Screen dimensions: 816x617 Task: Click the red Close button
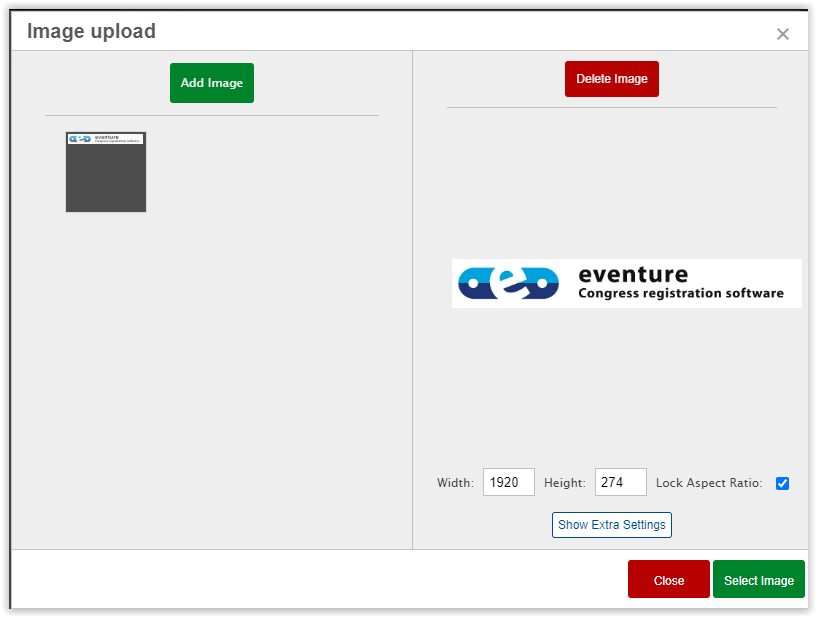(669, 580)
